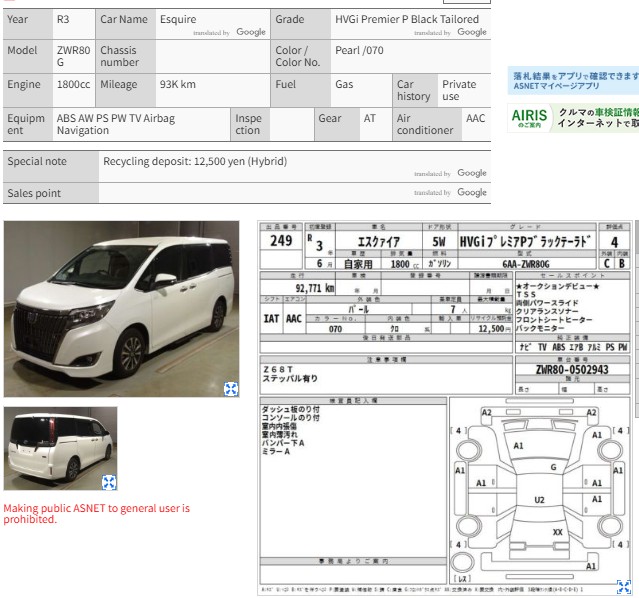The image size is (639, 598).
Task: Click the 'G' windshield mark on diagram
Action: 553,467
